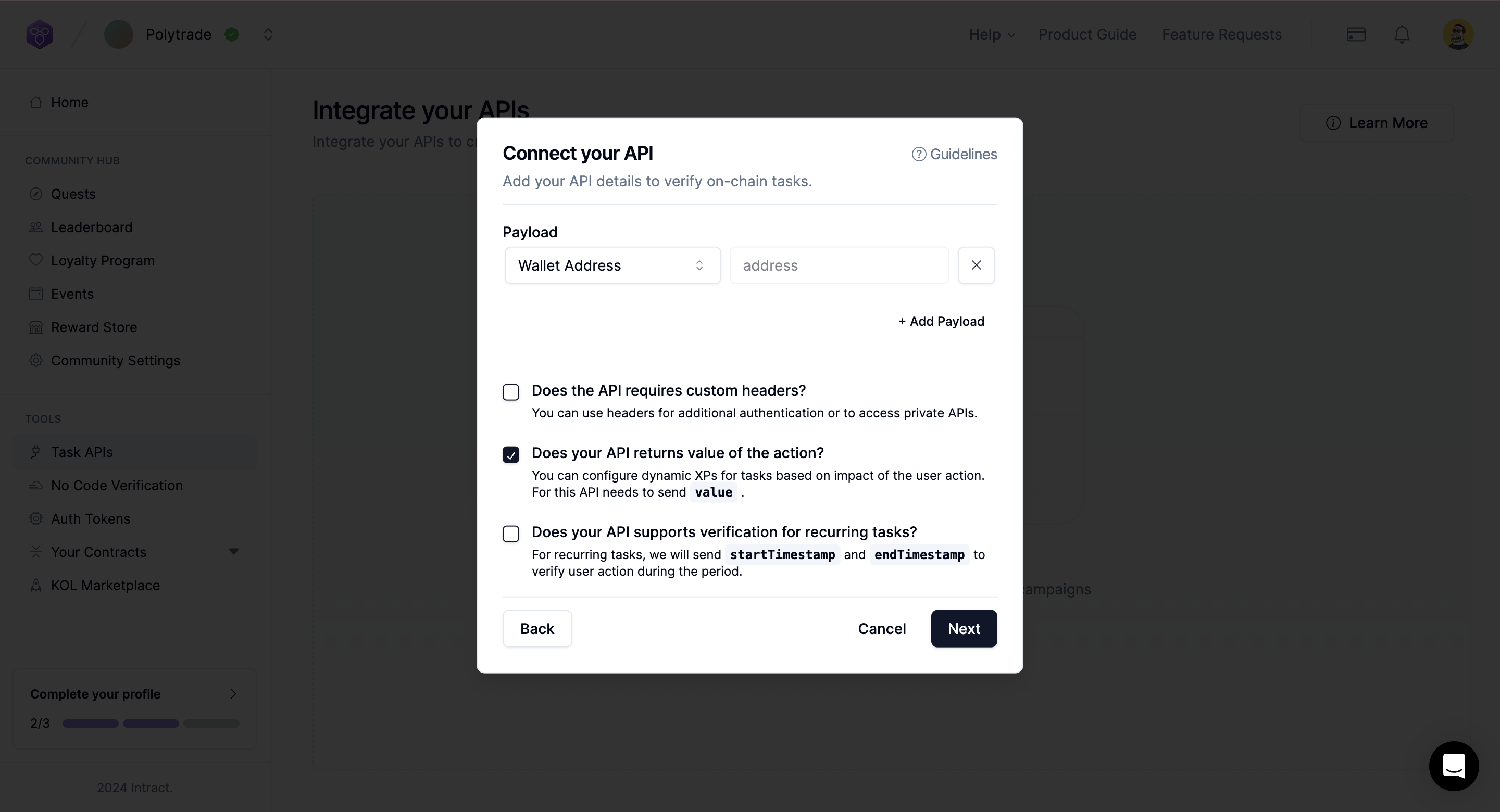Click the billing card icon
Screen dimensions: 1500x812
(x=1356, y=35)
